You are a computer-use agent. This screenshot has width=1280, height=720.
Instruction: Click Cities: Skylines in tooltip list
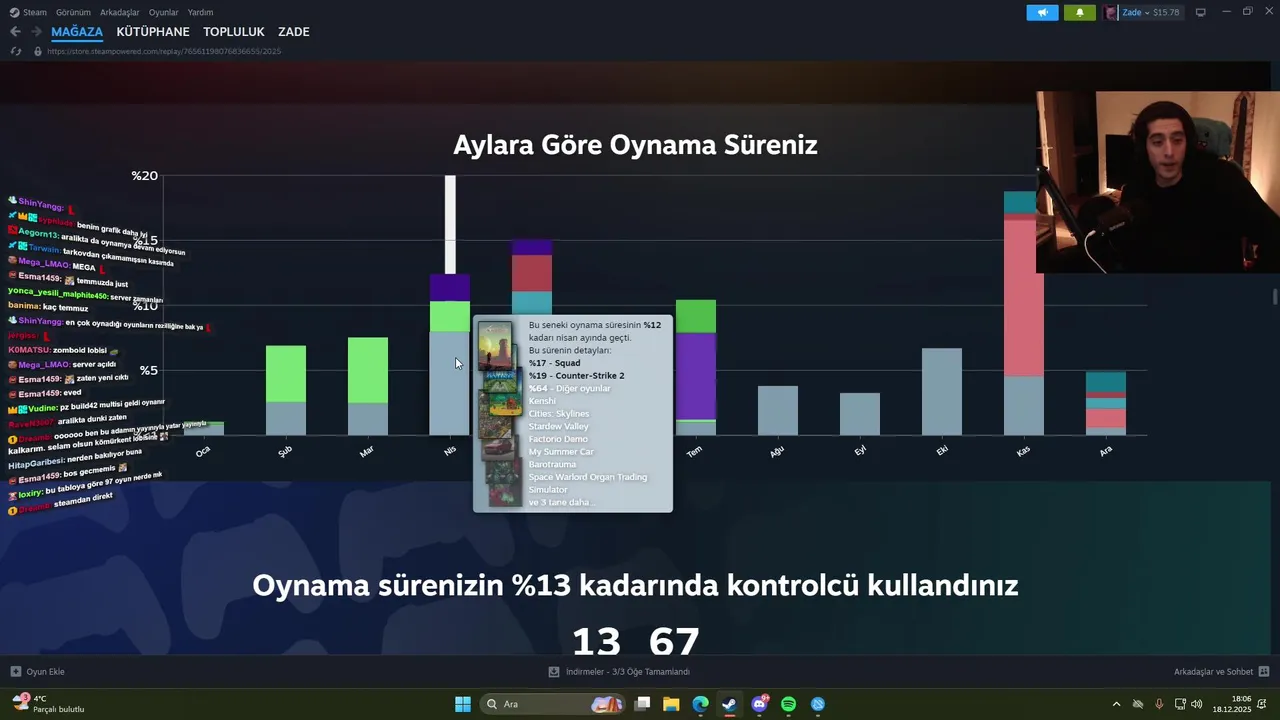pos(559,414)
